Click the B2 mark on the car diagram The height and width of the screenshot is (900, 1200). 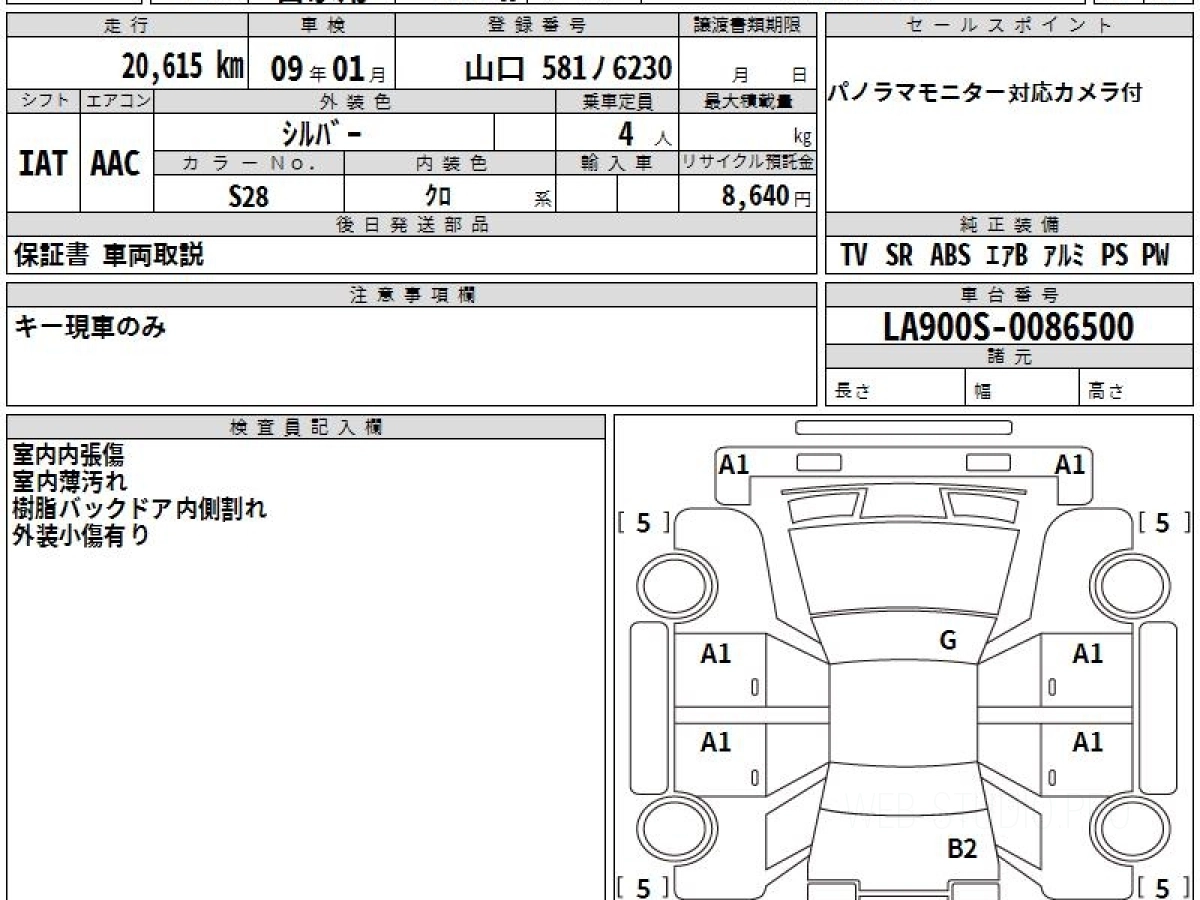point(962,849)
